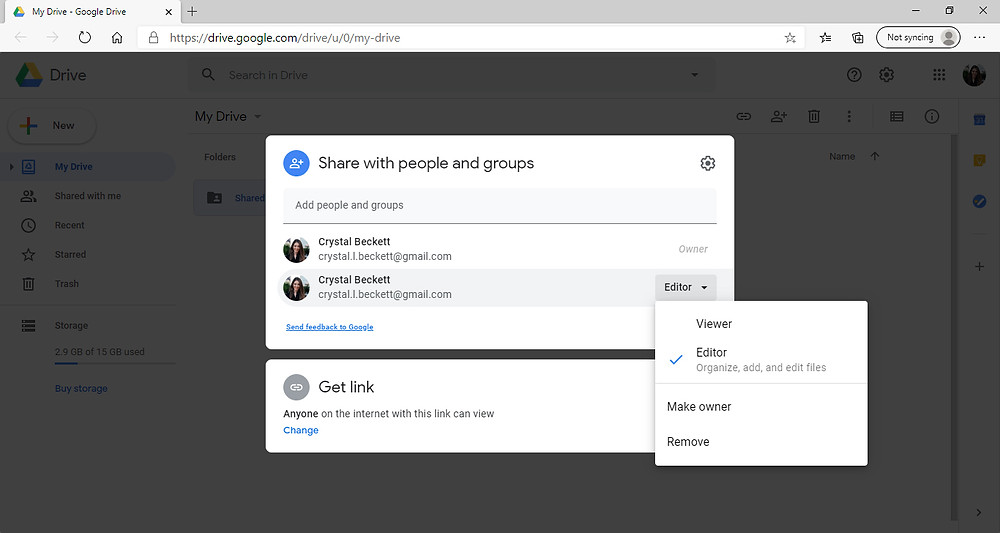Click the search magnifier icon
The width and height of the screenshot is (1000, 533).
[208, 75]
